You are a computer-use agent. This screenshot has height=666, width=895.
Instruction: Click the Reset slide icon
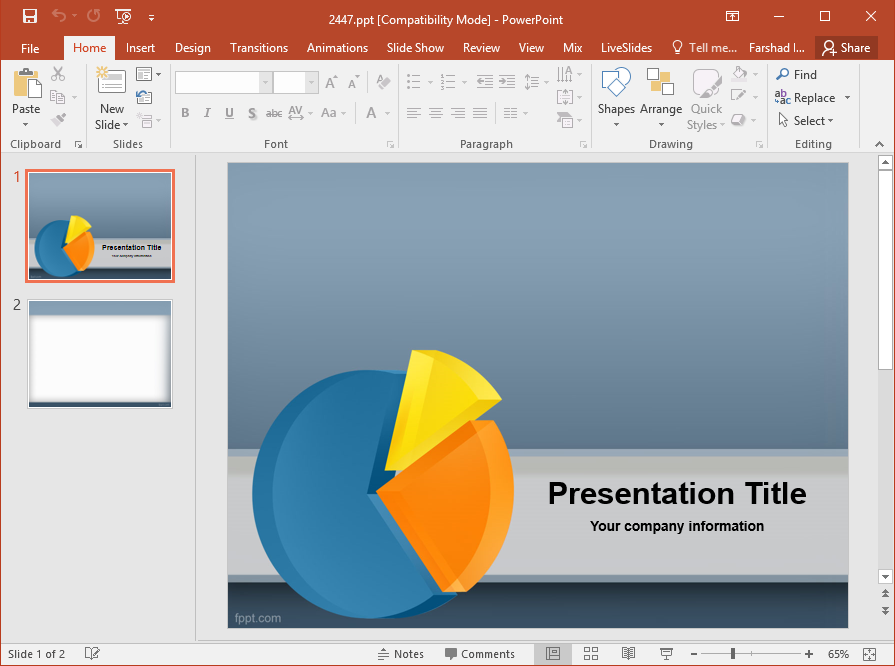[144, 97]
